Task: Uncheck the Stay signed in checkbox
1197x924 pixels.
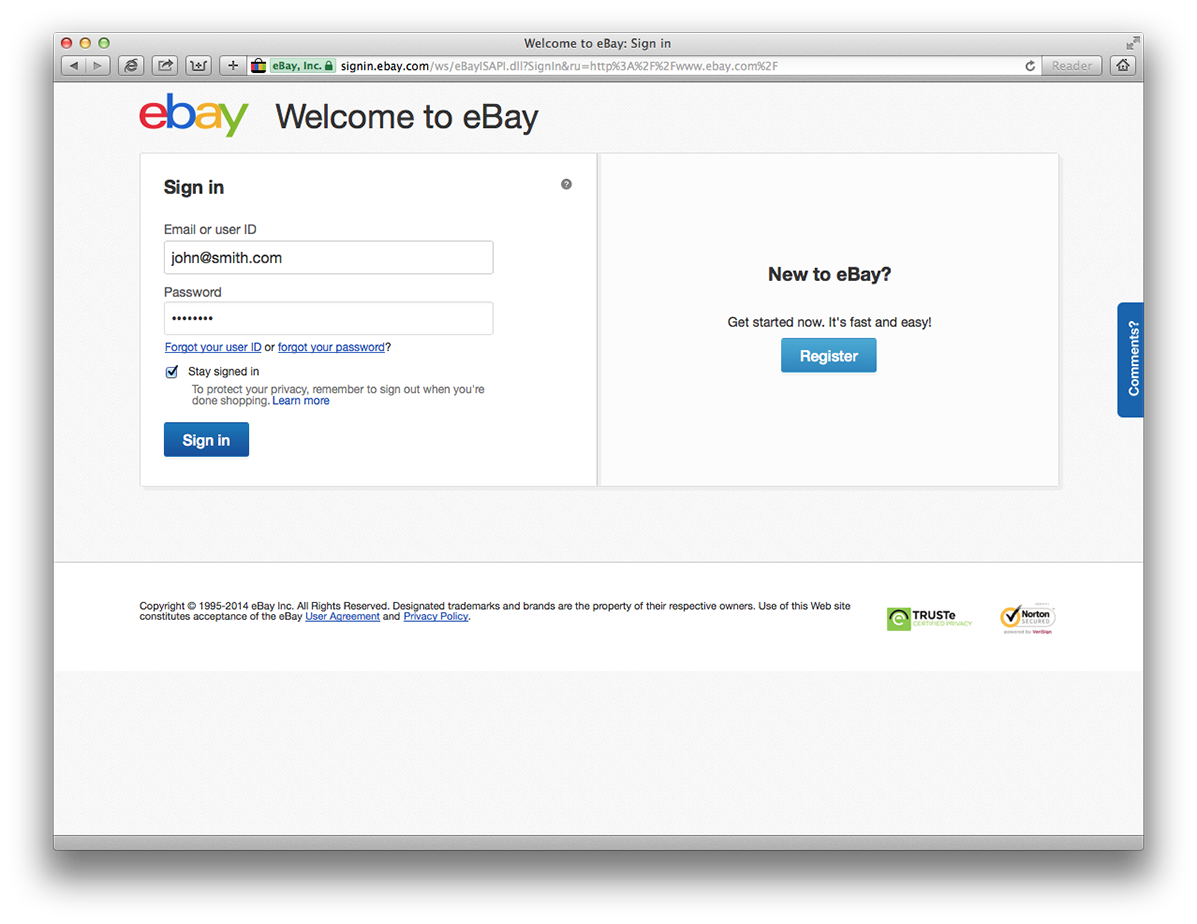Action: 172,372
